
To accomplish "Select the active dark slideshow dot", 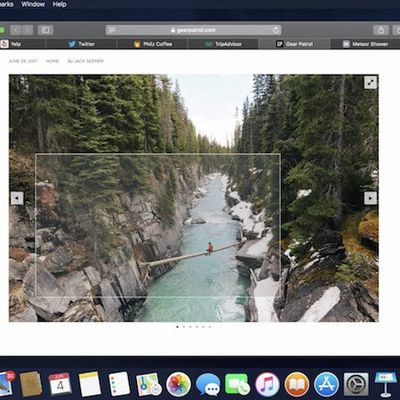I will (177, 327).
